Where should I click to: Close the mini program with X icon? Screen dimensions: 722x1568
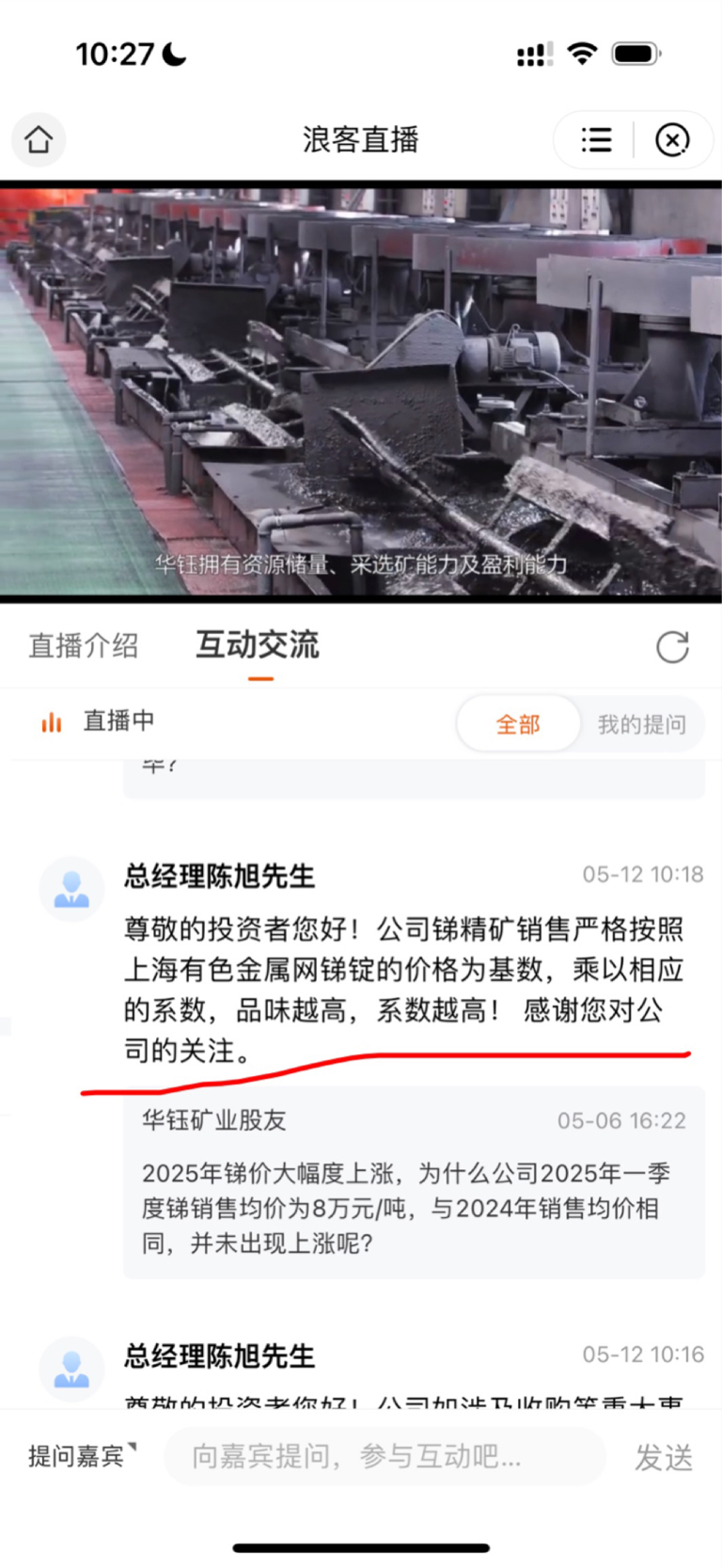[671, 140]
